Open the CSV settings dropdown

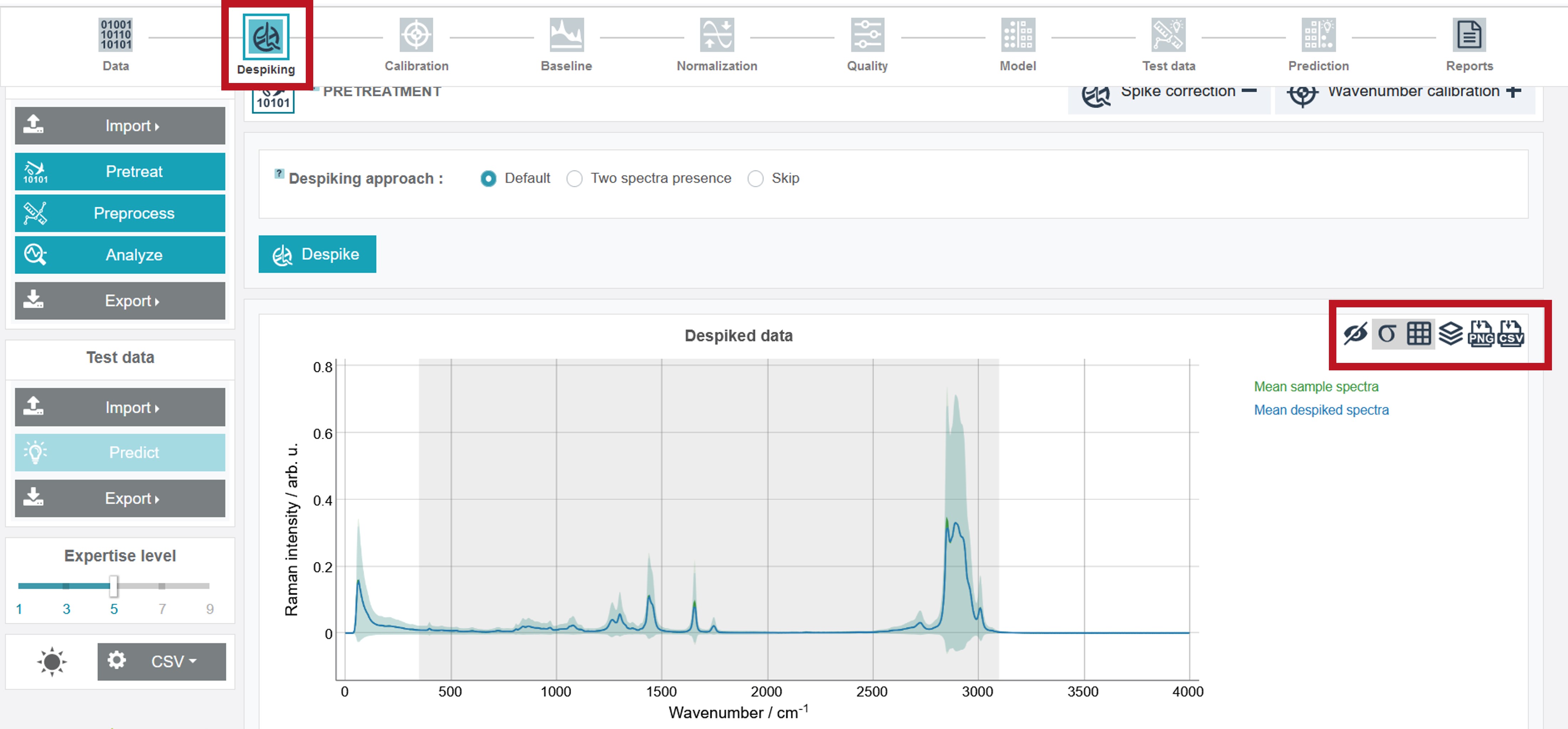coord(161,661)
